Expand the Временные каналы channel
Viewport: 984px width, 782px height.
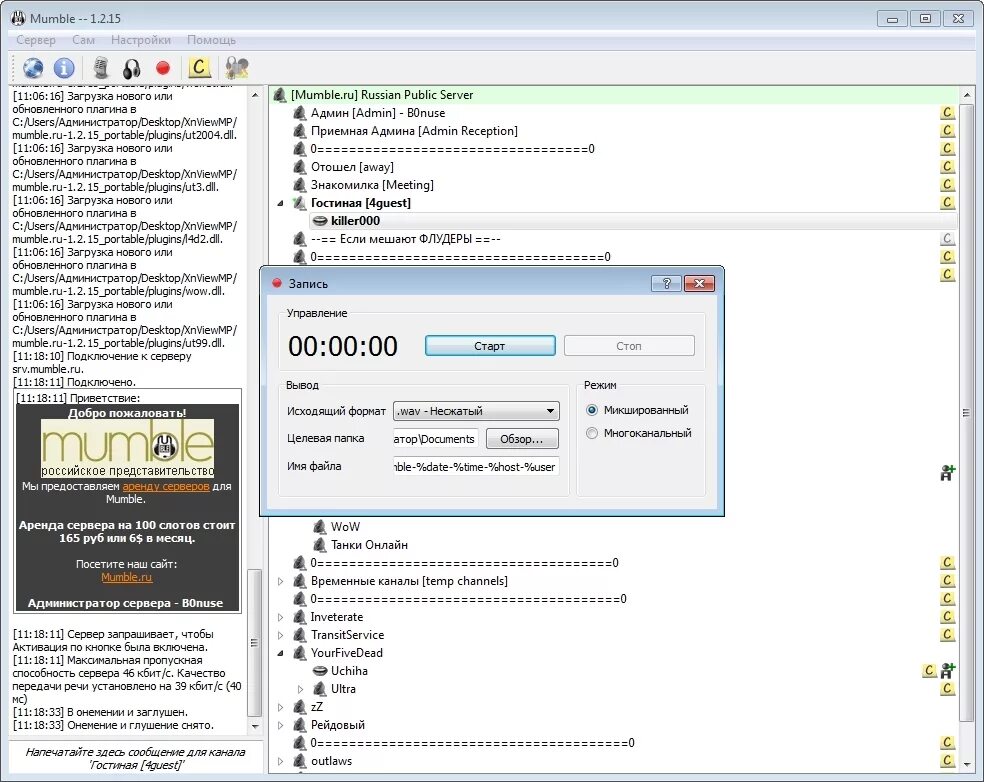coord(281,581)
